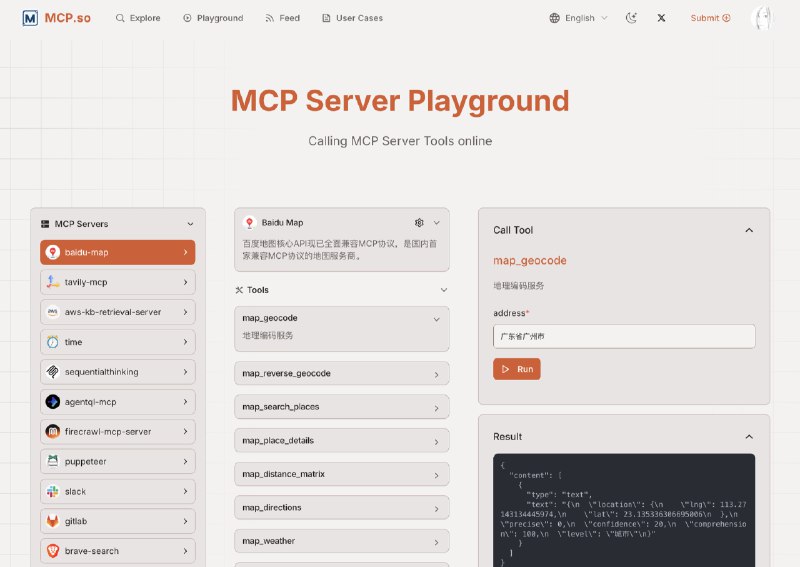This screenshot has width=800, height=567.
Task: Collapse the Tools section chevron
Action: tap(444, 290)
